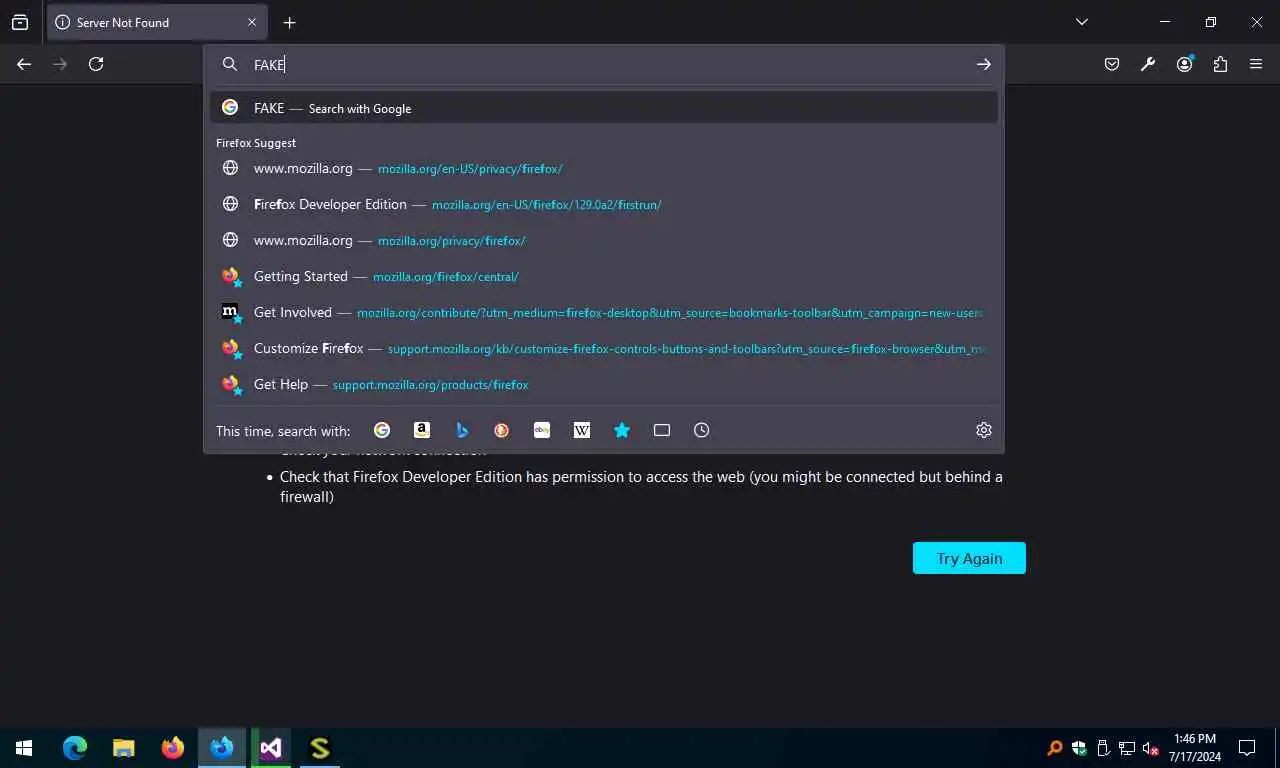Open www.mozilla.org en-US privacy firefox suggestion
1280x768 pixels.
tap(604, 168)
